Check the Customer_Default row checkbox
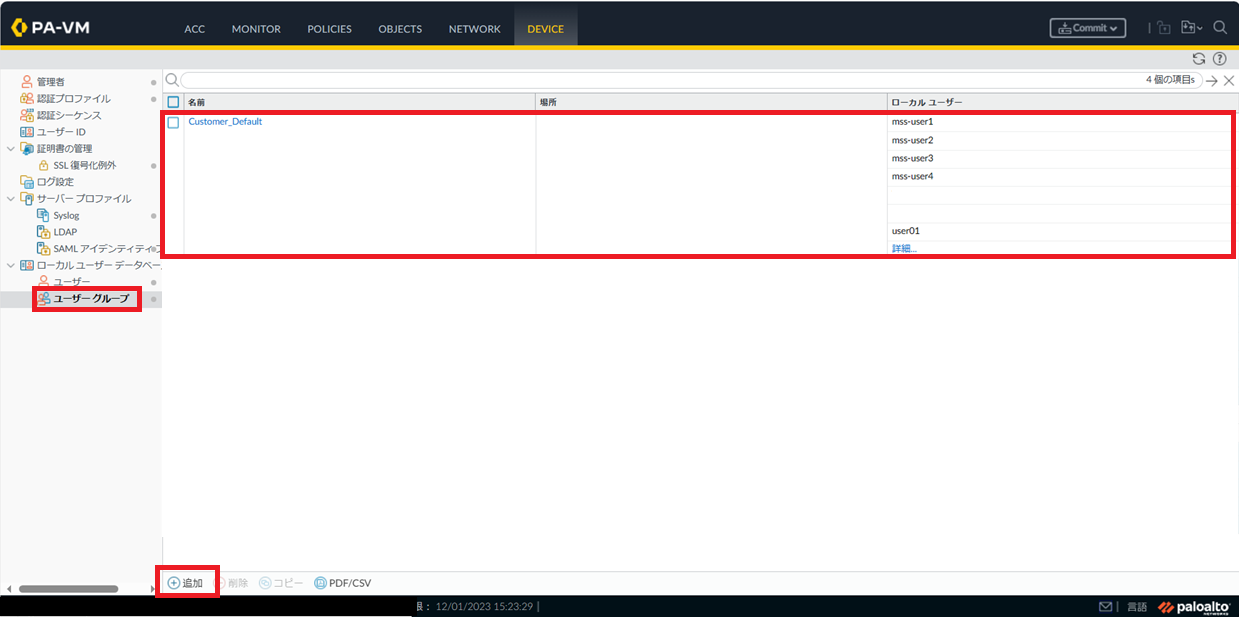Image resolution: width=1239 pixels, height=617 pixels. 173,122
